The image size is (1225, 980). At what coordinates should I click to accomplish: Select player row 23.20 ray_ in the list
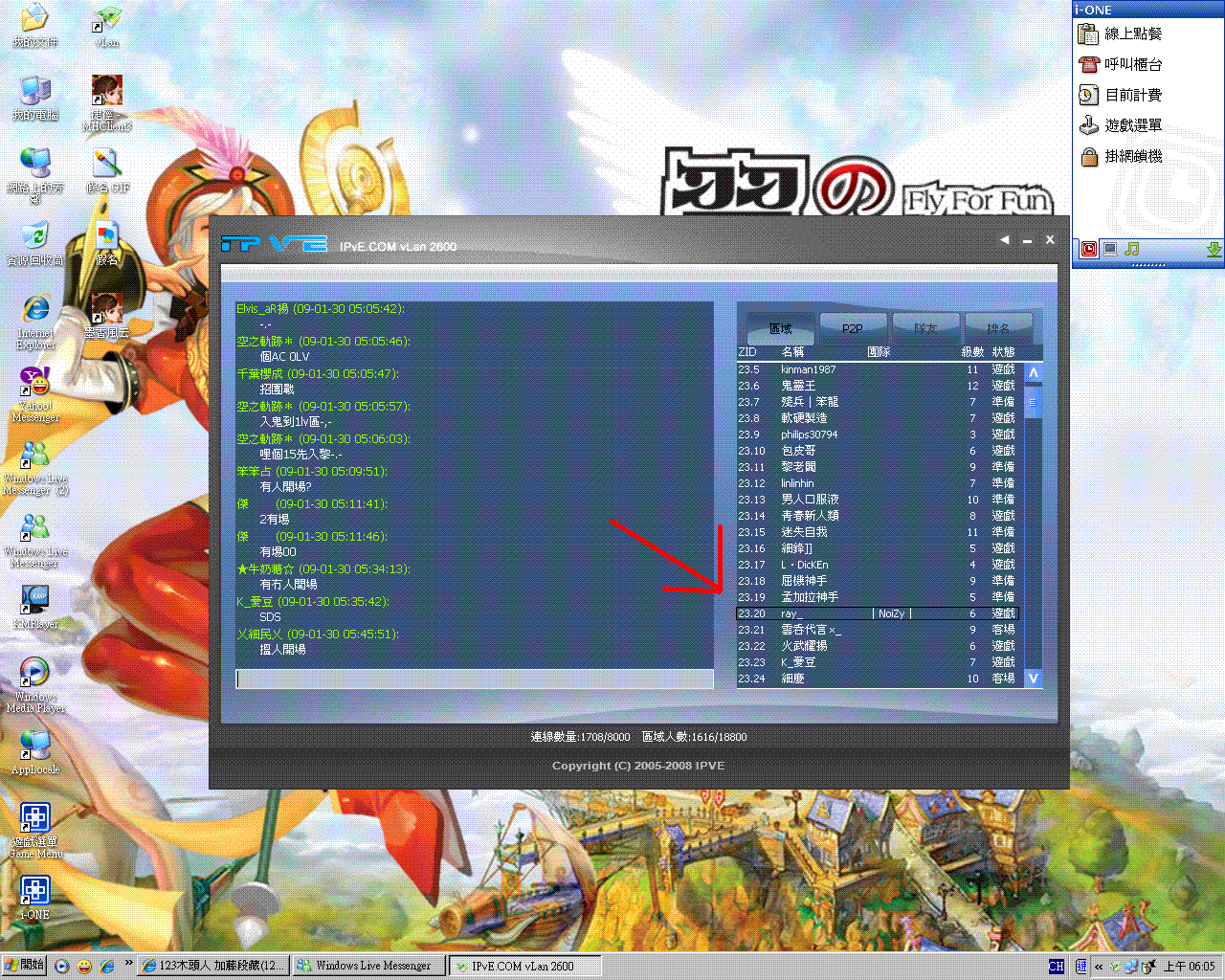[x=861, y=612]
